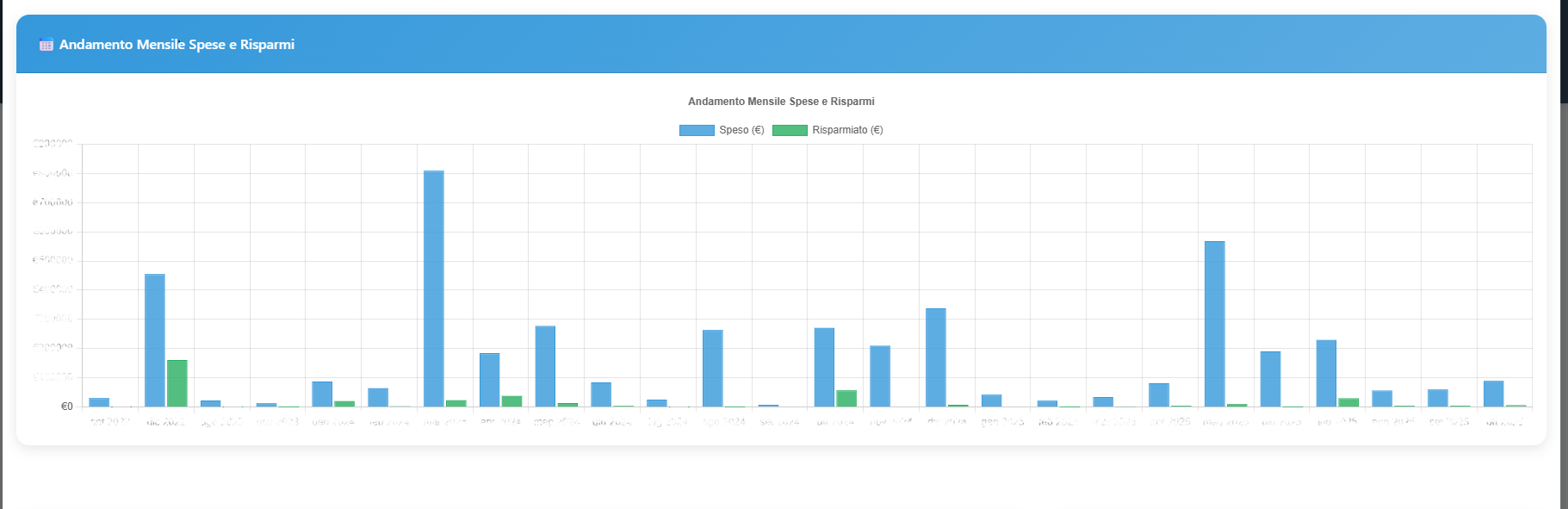Select the tallest blue bar for mar 2024
Screen dimensions: 1568x509
434,289
